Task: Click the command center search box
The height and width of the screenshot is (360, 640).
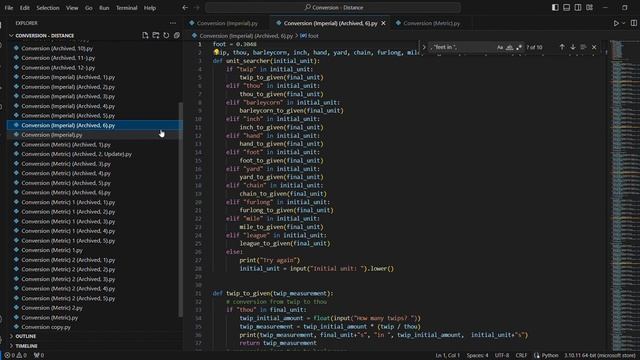Action: tap(333, 7)
